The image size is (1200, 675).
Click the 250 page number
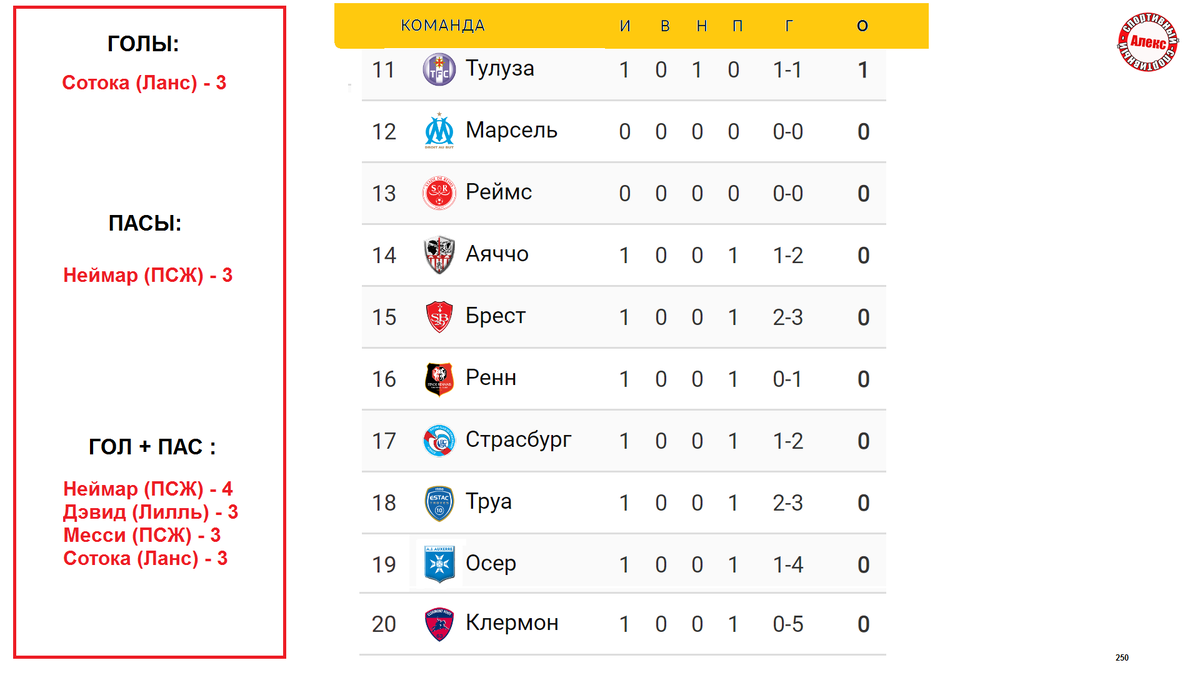coord(1122,657)
